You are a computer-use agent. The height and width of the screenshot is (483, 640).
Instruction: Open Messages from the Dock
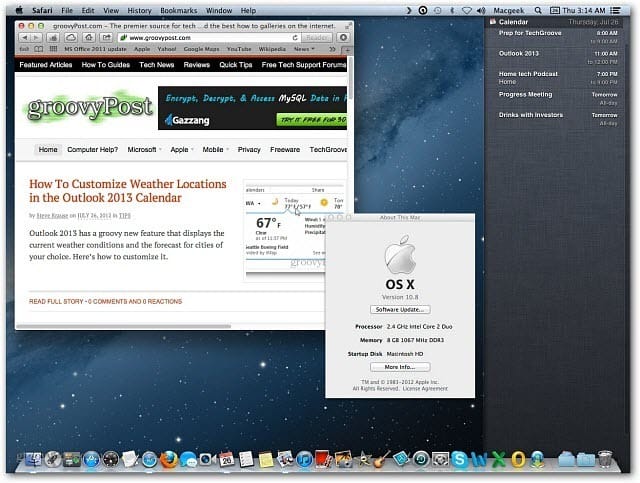(188, 460)
